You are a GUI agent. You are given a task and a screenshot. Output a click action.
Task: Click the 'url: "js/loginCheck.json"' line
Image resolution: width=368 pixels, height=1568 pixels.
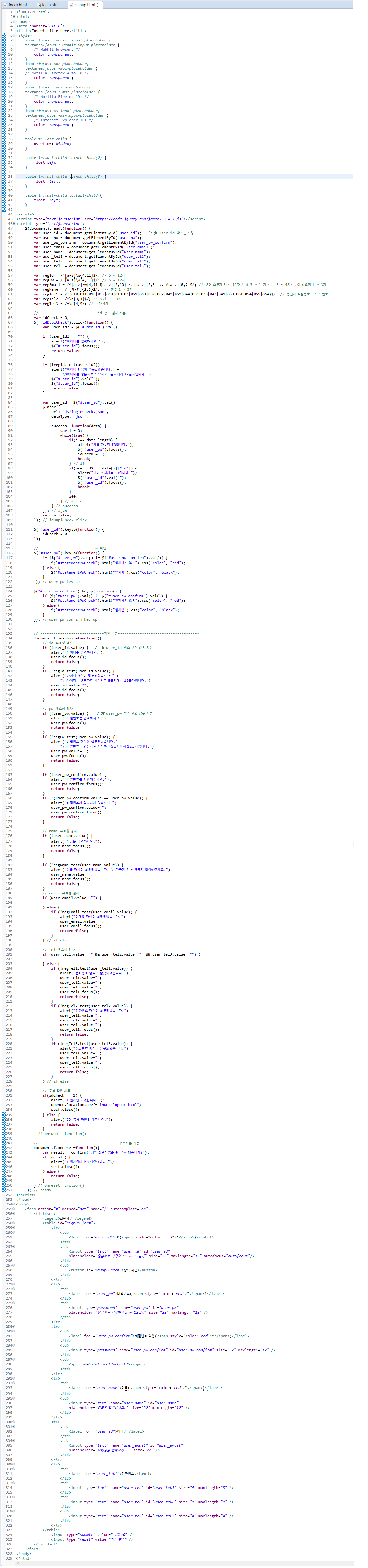point(79,411)
